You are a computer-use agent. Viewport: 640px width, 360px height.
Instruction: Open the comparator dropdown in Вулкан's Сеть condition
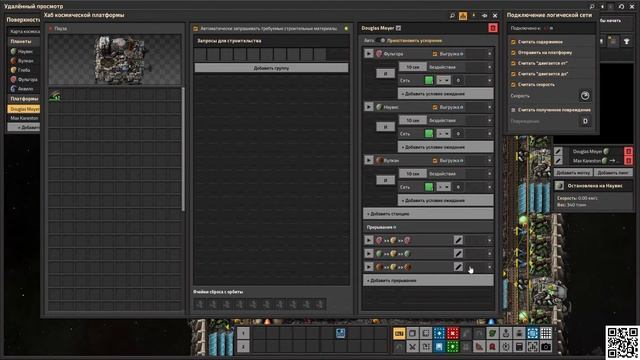pos(444,187)
